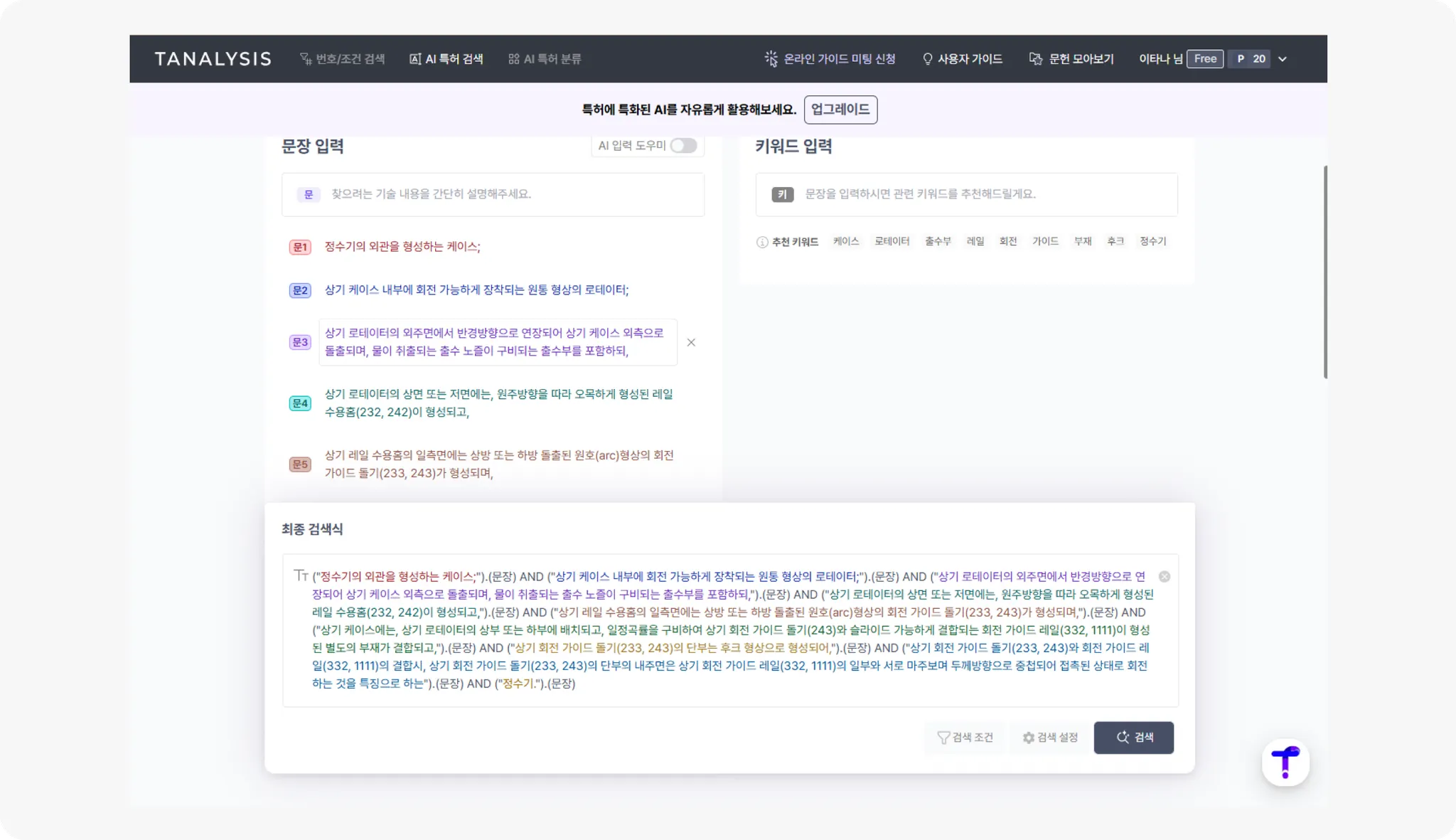
Task: Clear the final search formula with the X icon
Action: 1164,577
